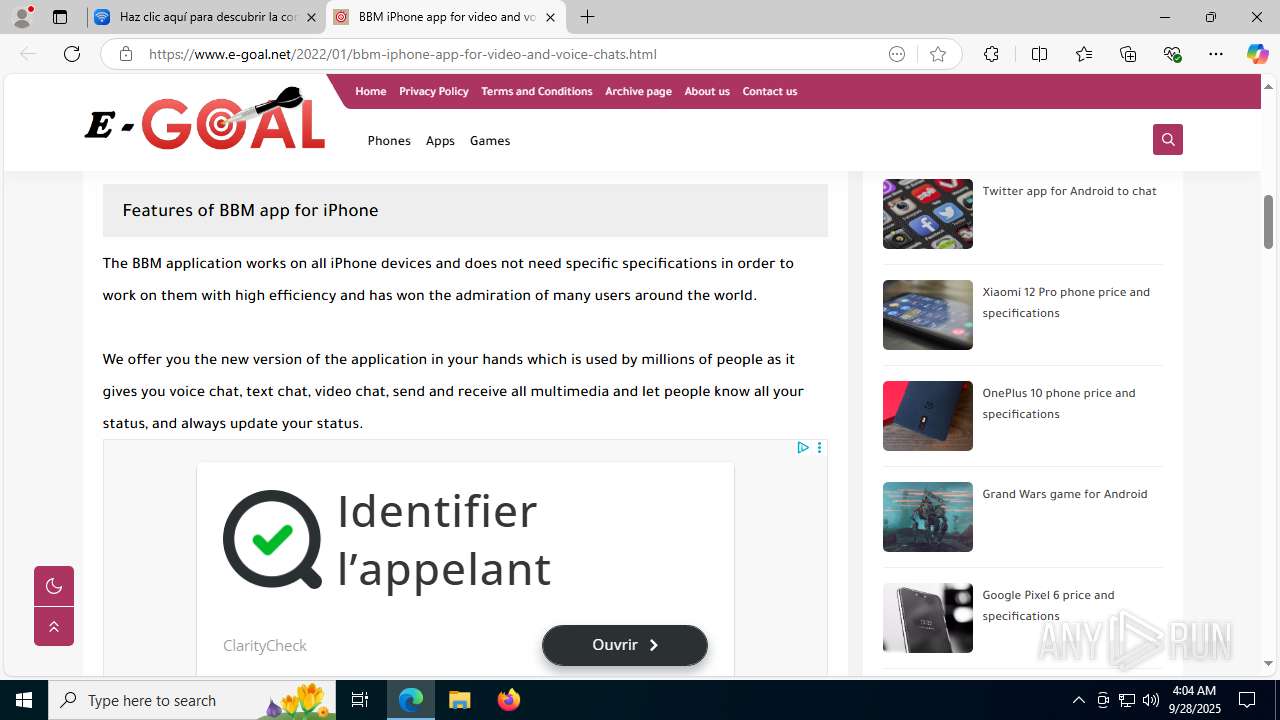
Task: Click the page vertical scrollbar thumb
Action: pos(1268,222)
